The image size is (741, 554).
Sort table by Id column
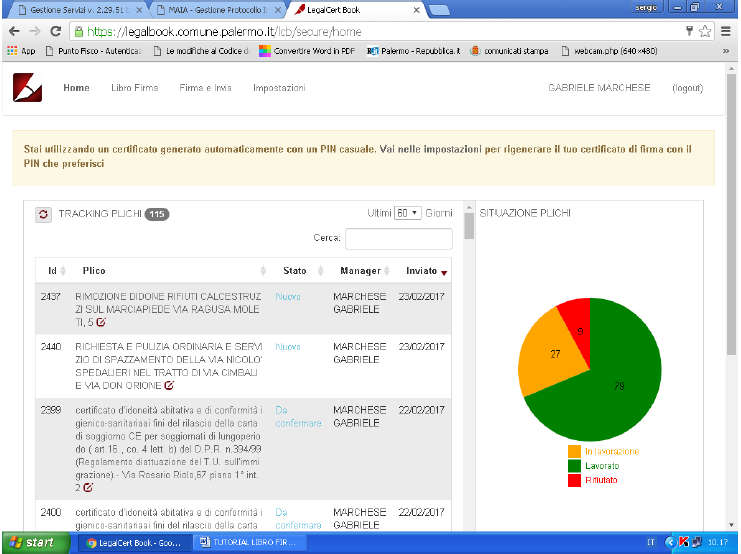[56, 271]
